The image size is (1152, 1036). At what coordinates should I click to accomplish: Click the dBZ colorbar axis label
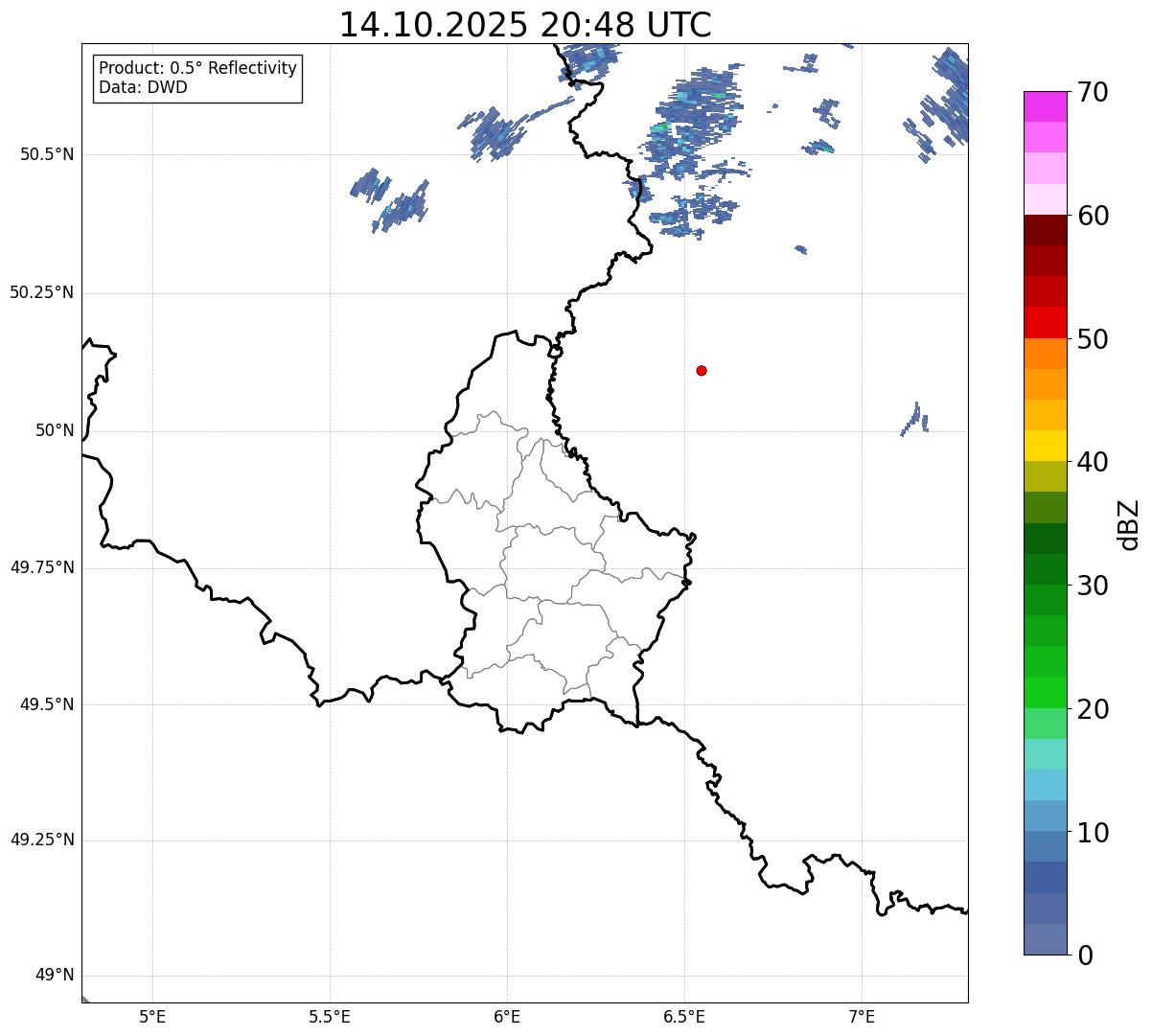1129,524
